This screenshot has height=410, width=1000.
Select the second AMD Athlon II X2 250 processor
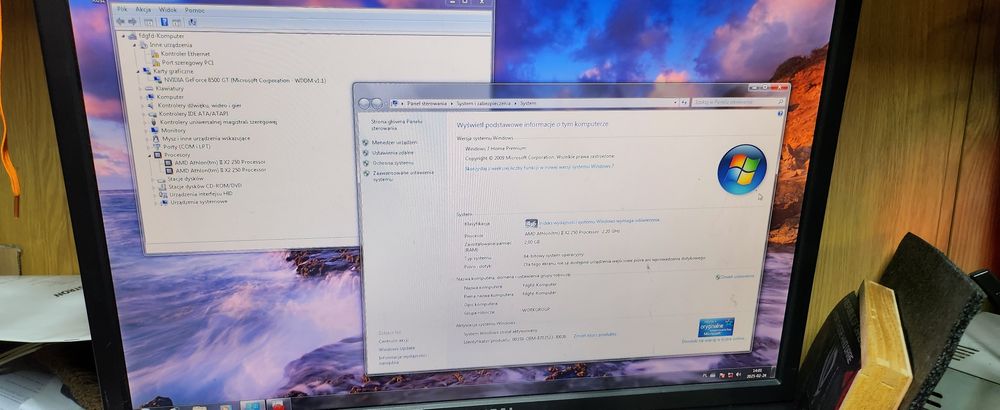[x=221, y=170]
